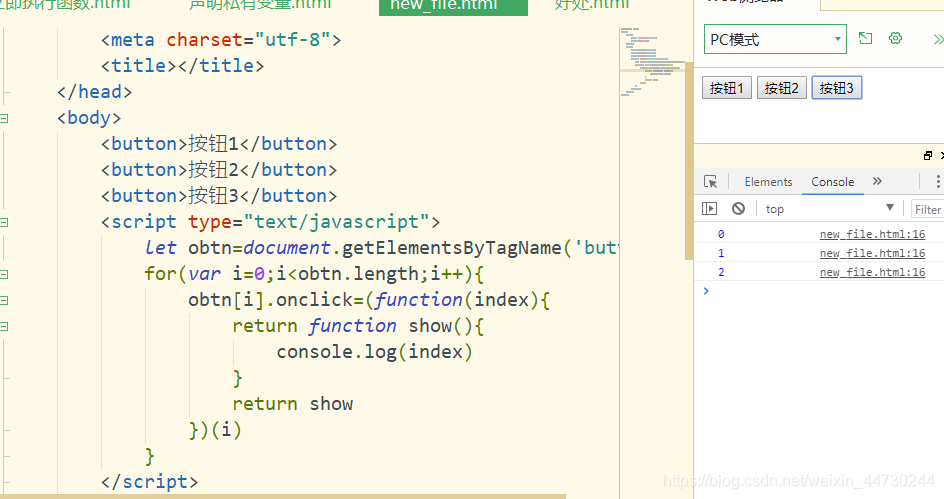This screenshot has width=944, height=499.
Task: Expand more preview toolbar options chevron
Action: click(937, 40)
